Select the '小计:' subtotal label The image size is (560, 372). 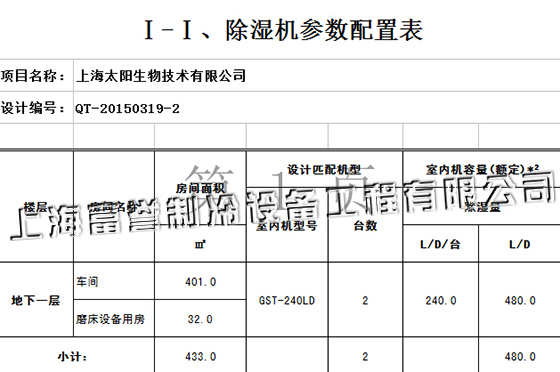click(x=72, y=356)
